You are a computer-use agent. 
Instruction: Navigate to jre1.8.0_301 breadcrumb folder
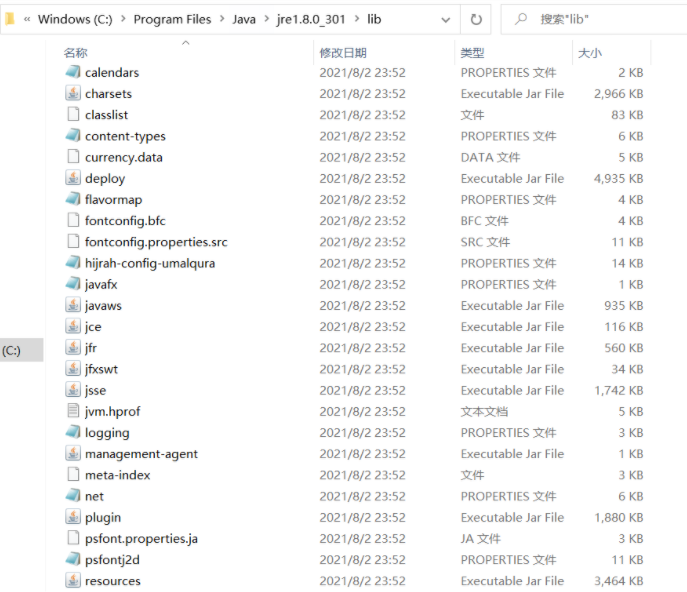(x=311, y=19)
